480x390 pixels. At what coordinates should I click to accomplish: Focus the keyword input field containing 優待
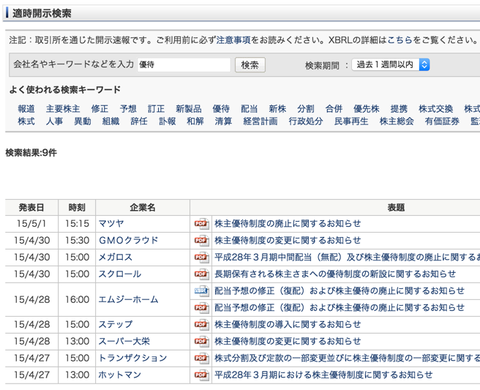point(184,65)
